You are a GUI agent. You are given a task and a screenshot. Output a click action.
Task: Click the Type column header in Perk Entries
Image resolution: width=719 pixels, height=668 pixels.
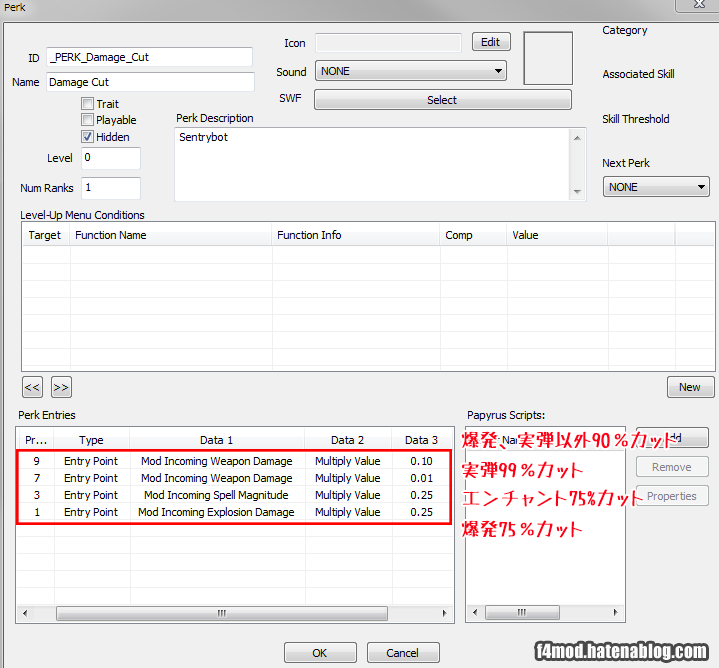[x=91, y=440]
